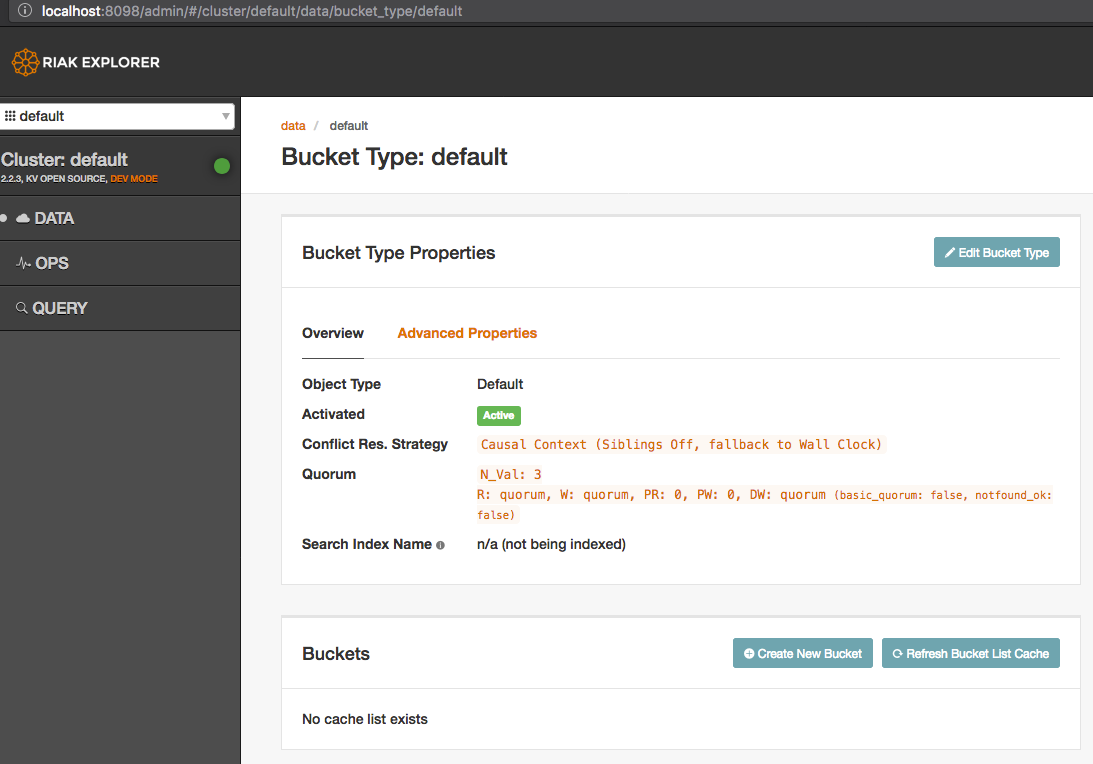The image size is (1093, 764).
Task: Click the Buckets section heading
Action: pyautogui.click(x=336, y=654)
